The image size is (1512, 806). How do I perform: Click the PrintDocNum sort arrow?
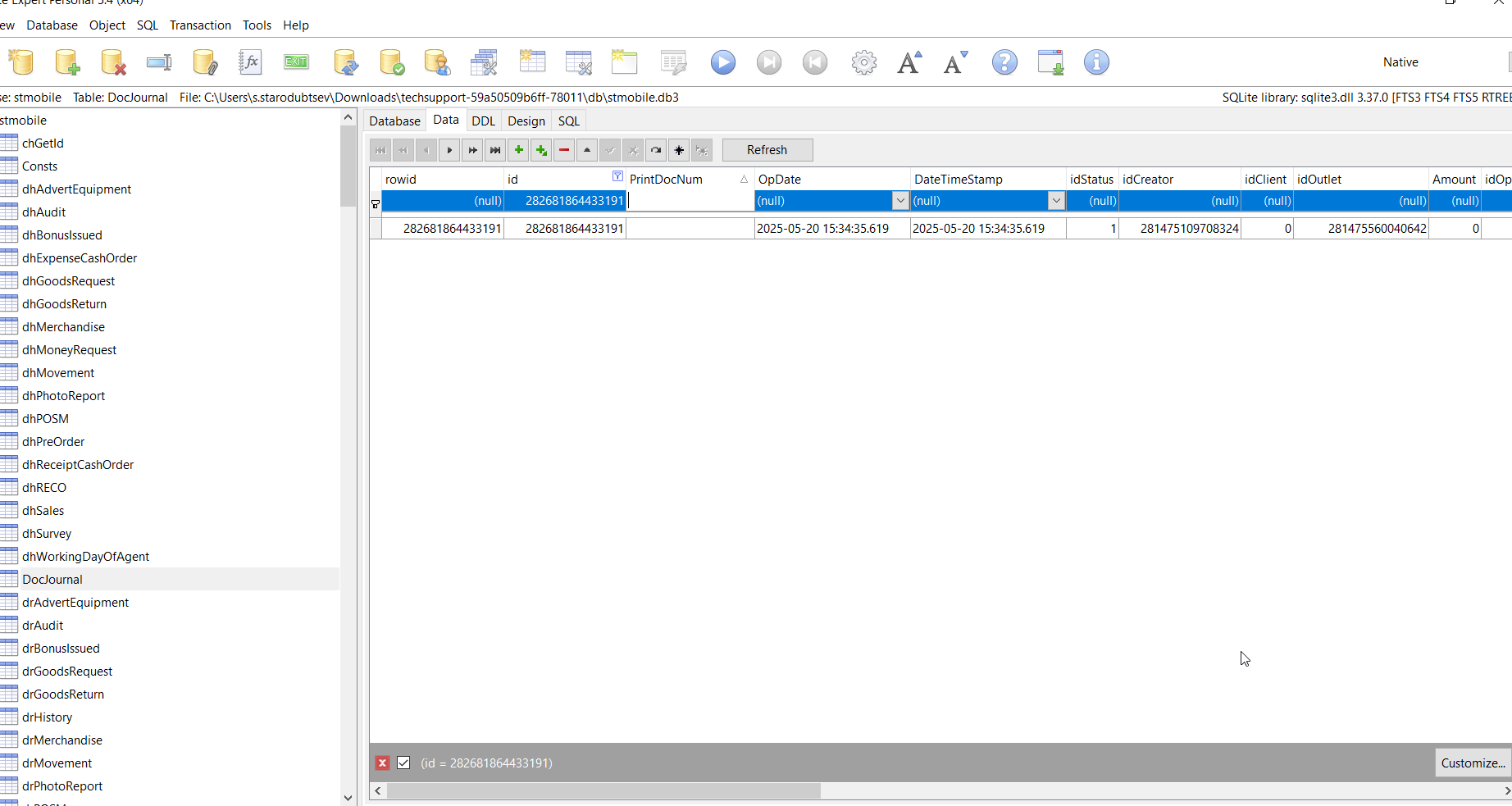coord(744,179)
